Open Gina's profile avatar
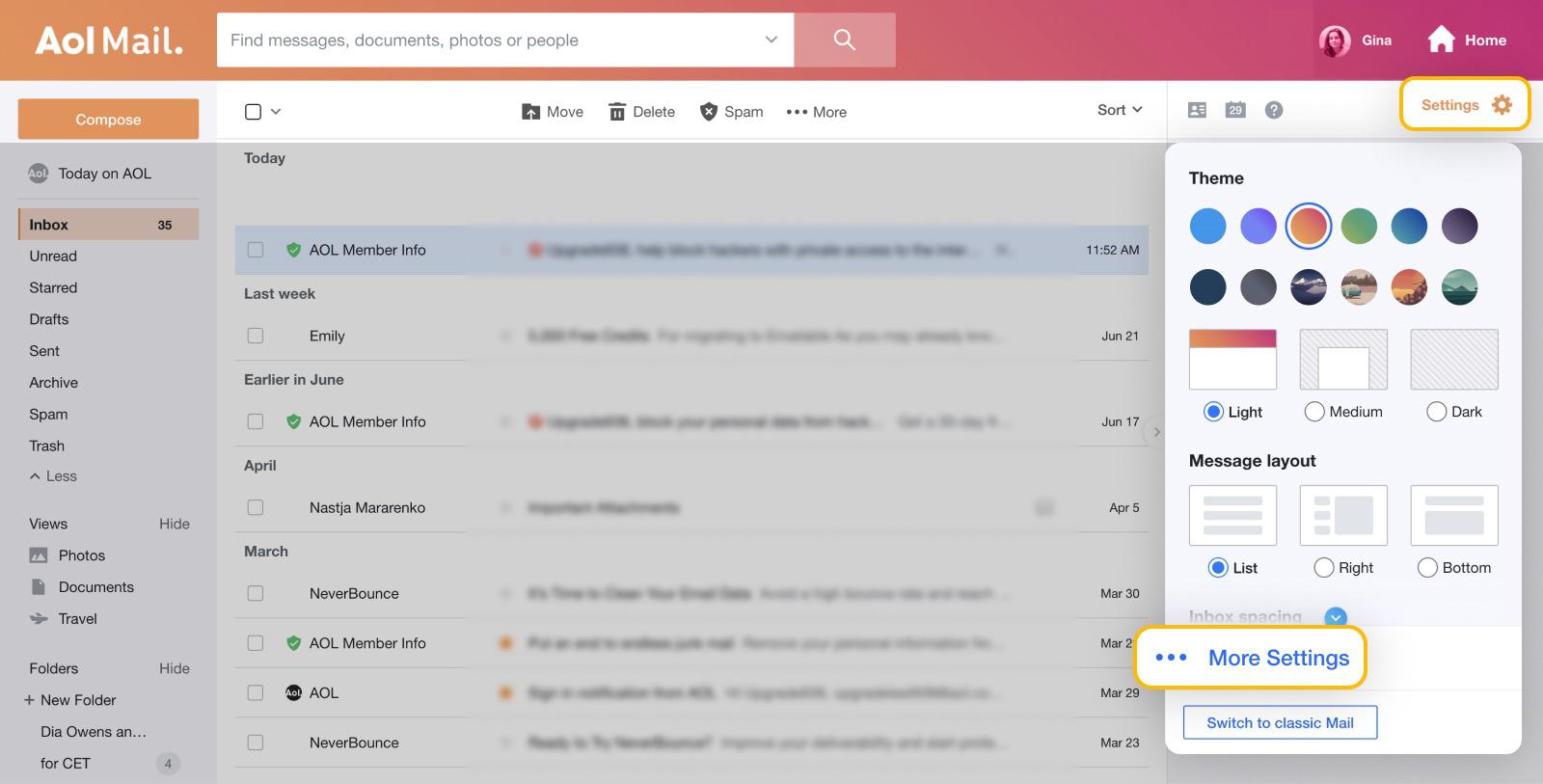 [x=1335, y=41]
